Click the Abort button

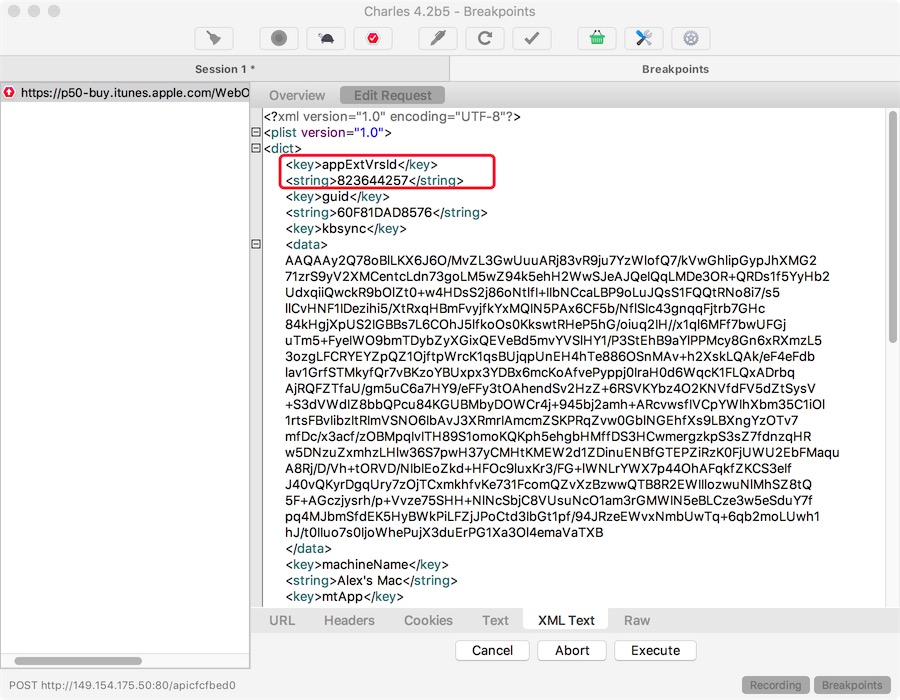tap(572, 650)
